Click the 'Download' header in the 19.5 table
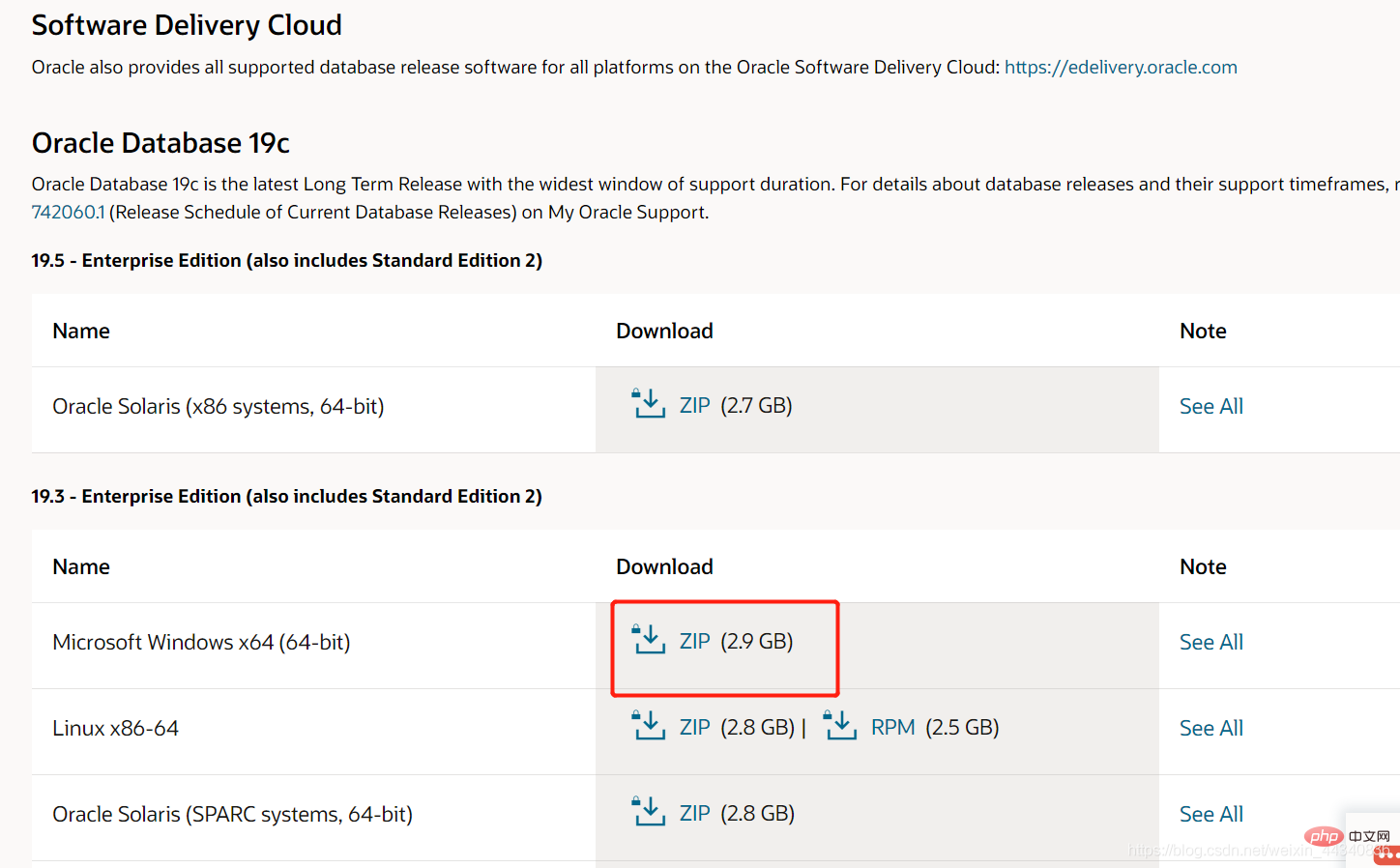This screenshot has width=1400, height=868. [x=665, y=331]
